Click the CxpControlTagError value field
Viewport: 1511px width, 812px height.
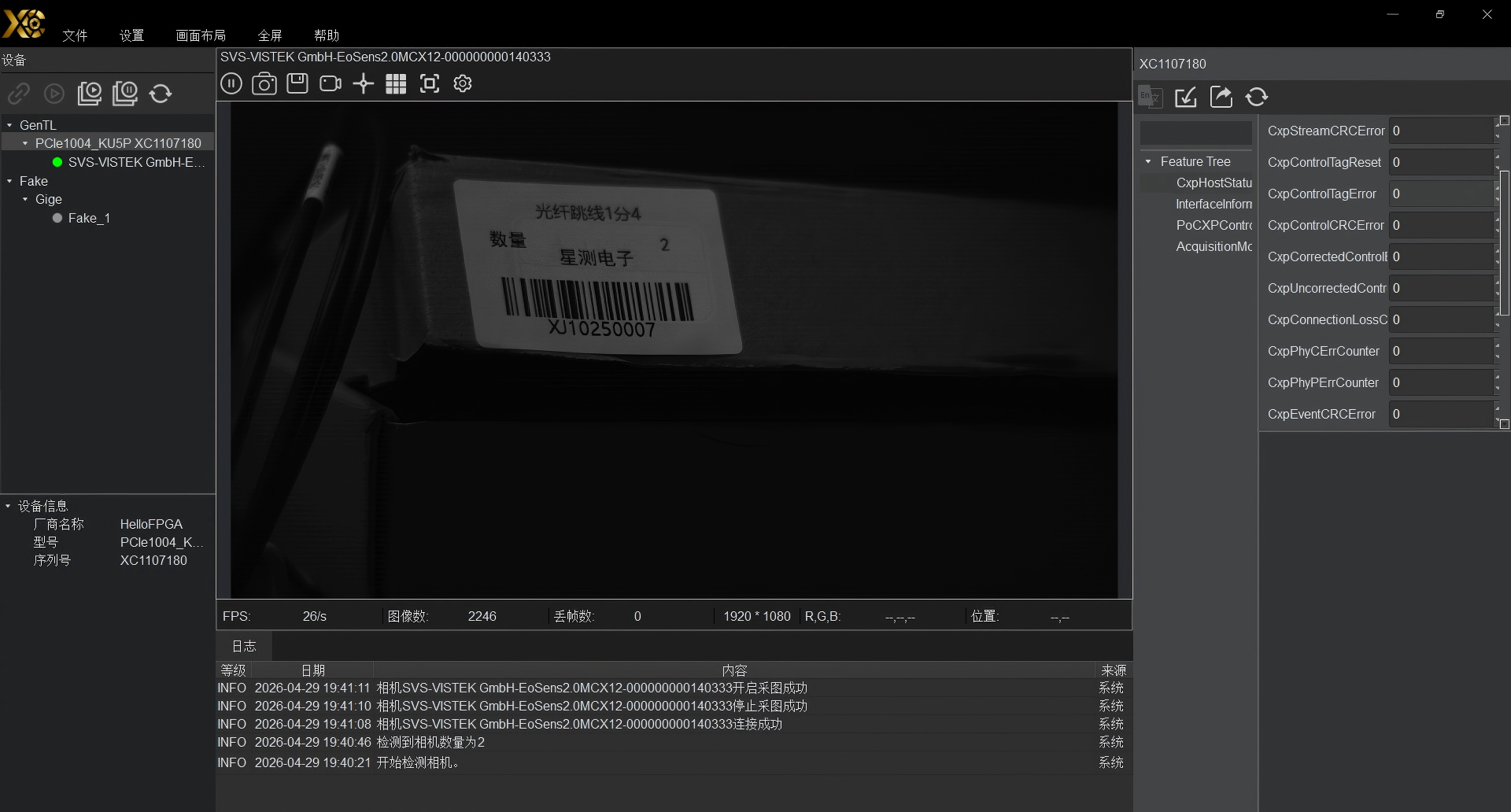1440,194
